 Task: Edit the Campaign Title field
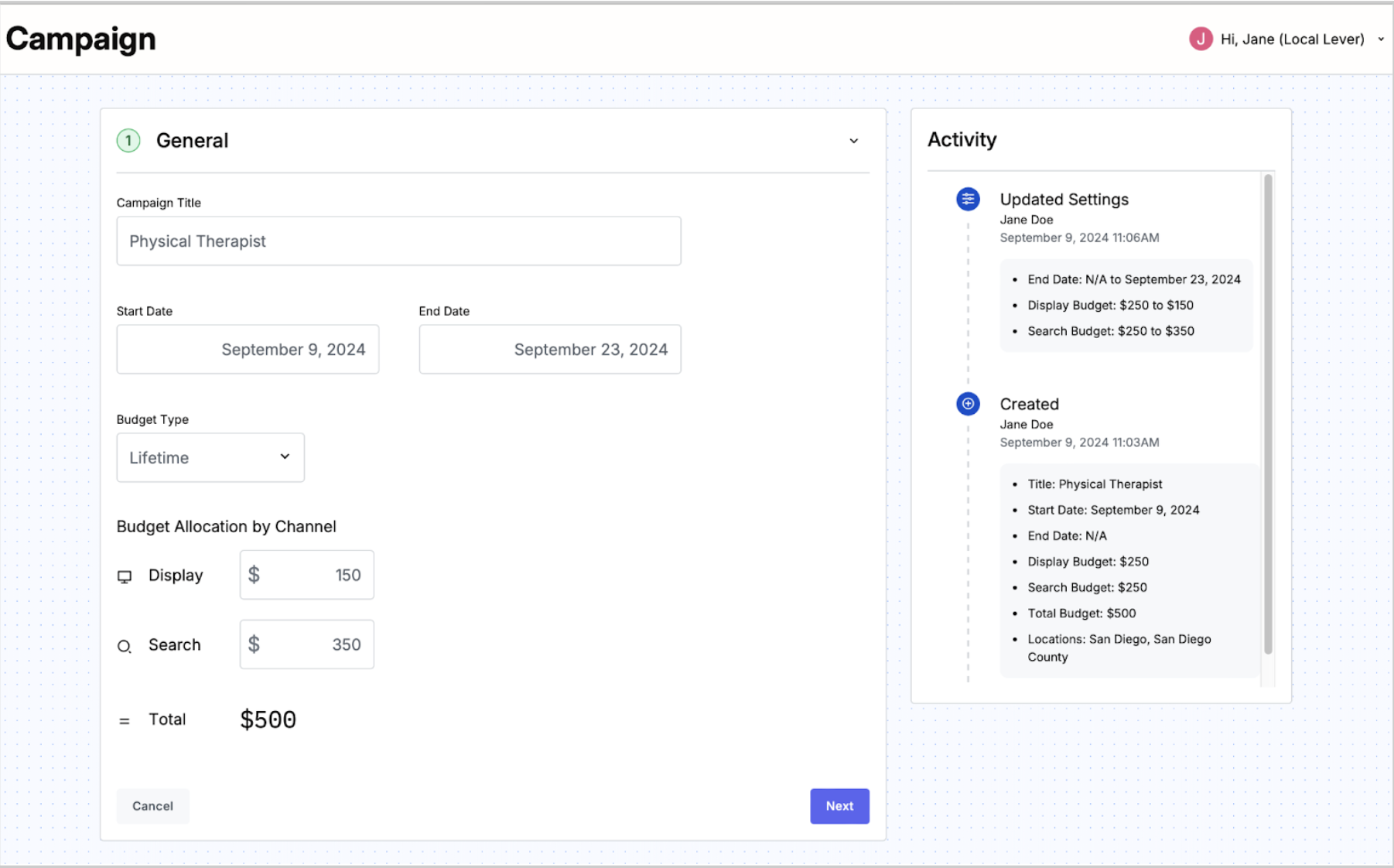(398, 241)
